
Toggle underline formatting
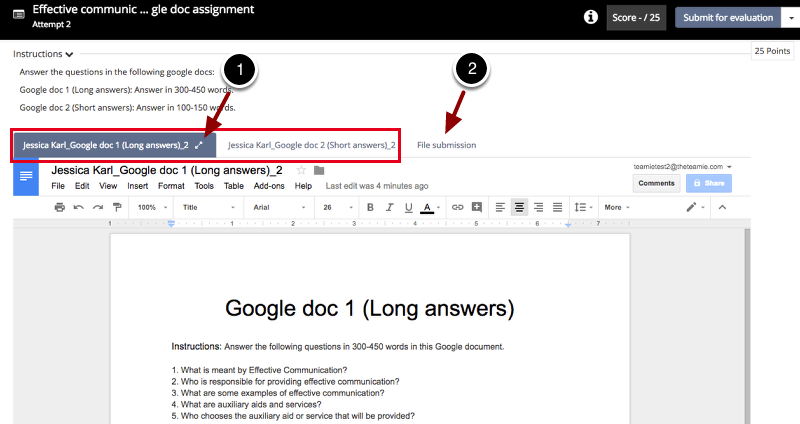(x=408, y=207)
